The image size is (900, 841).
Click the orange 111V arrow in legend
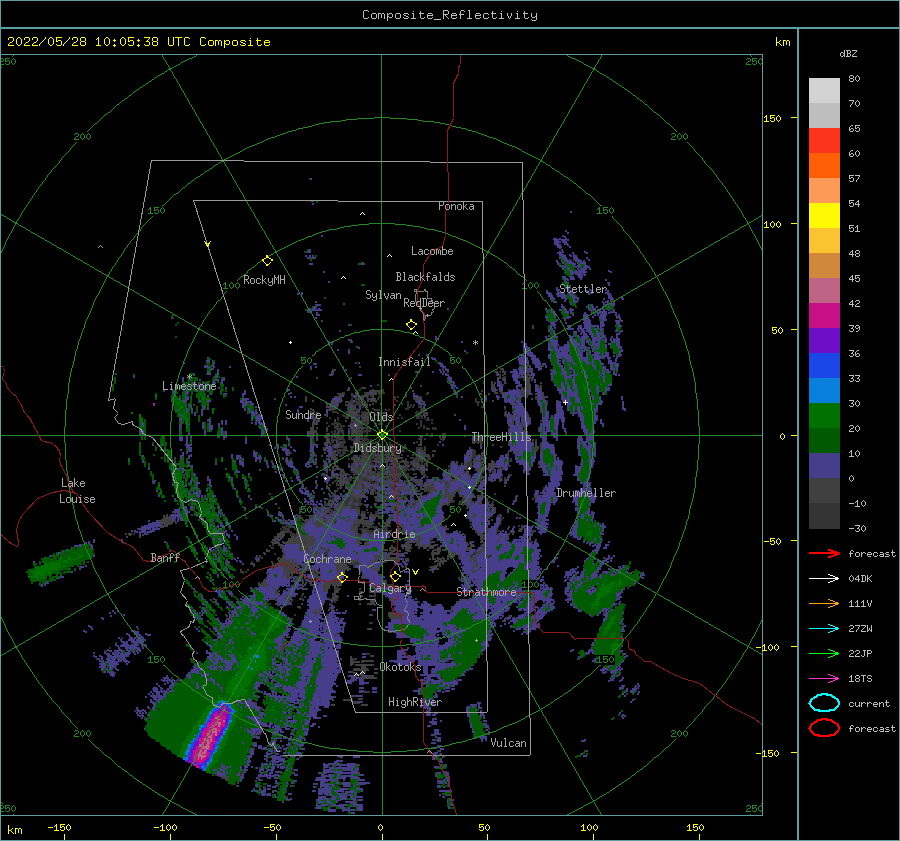point(824,603)
